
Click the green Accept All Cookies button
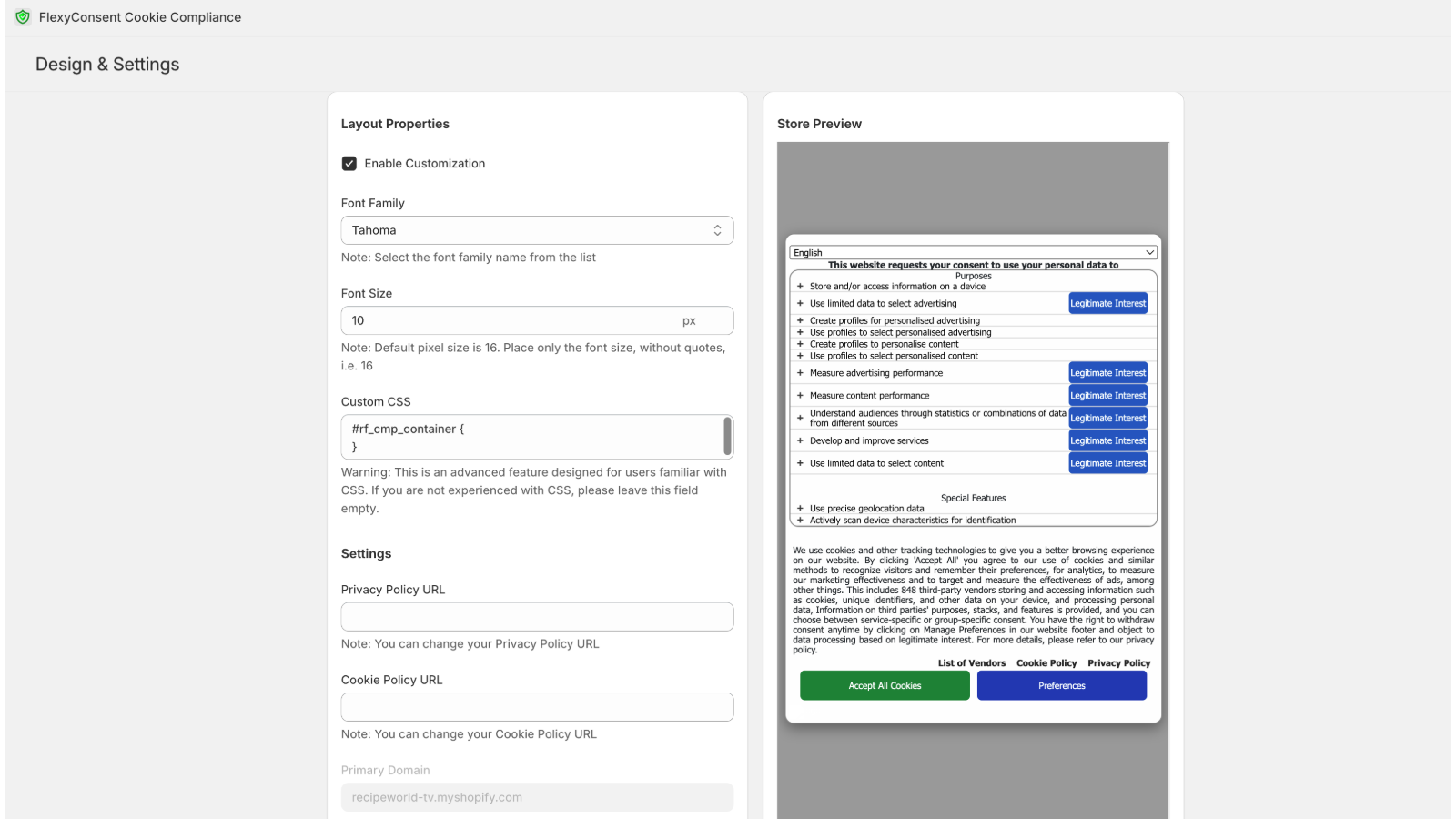884,685
